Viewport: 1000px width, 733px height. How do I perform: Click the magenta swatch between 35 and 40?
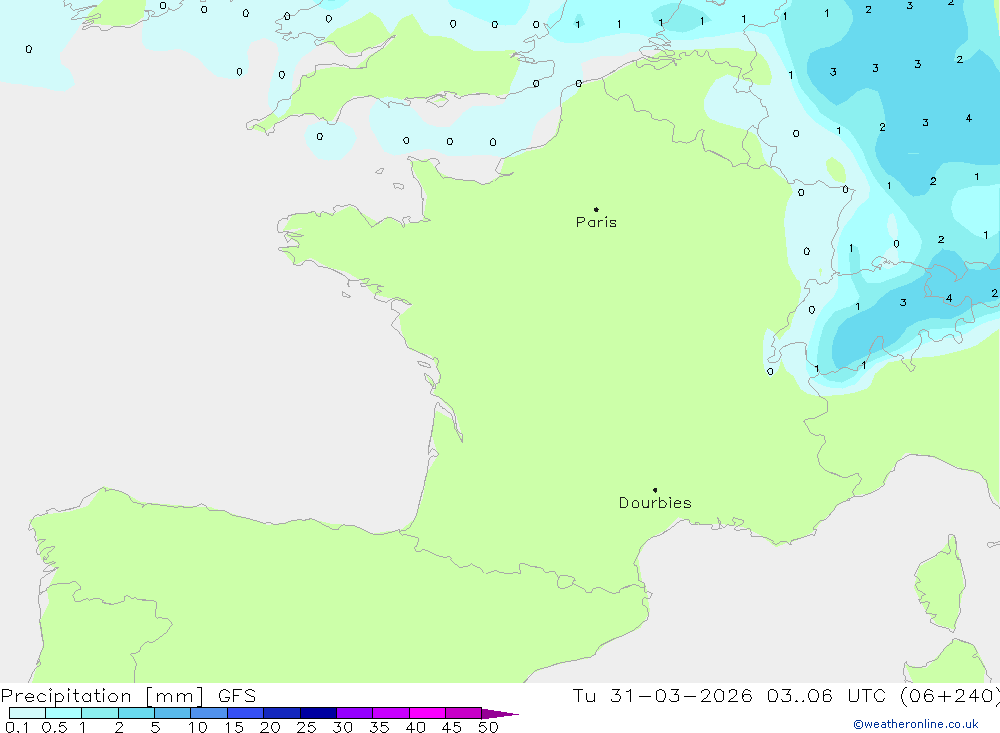coord(391,713)
